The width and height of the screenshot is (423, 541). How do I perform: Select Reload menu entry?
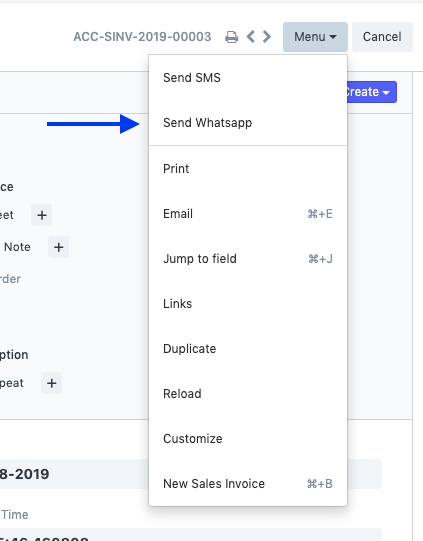(x=248, y=394)
